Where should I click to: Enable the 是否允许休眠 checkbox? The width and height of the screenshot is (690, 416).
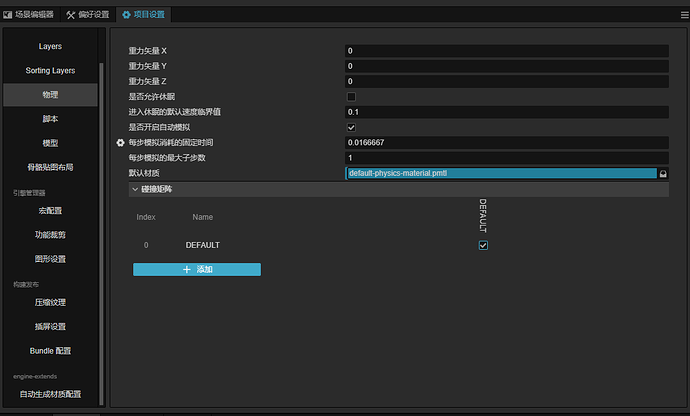click(x=351, y=97)
